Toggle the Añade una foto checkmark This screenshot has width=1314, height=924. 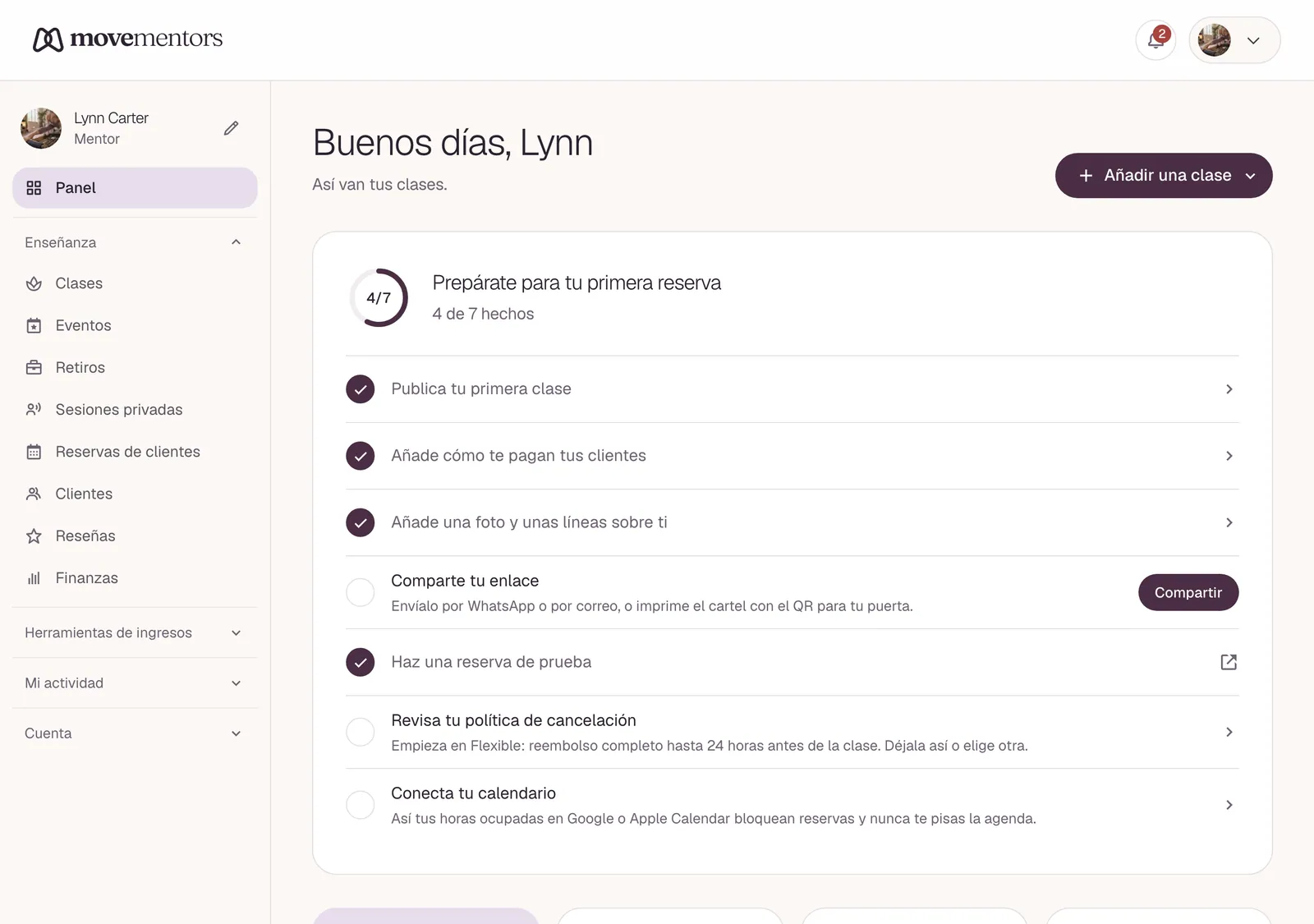pyautogui.click(x=361, y=522)
